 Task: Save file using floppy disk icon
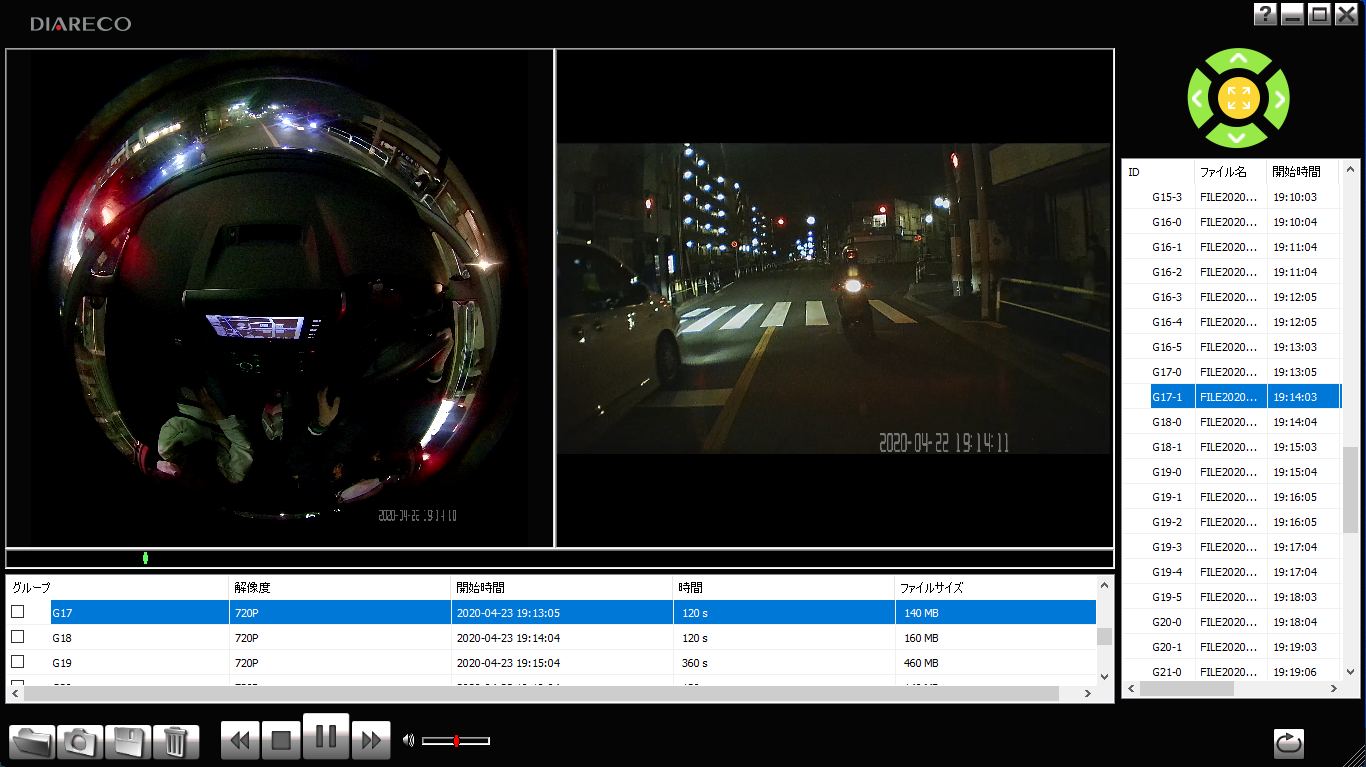(x=128, y=741)
